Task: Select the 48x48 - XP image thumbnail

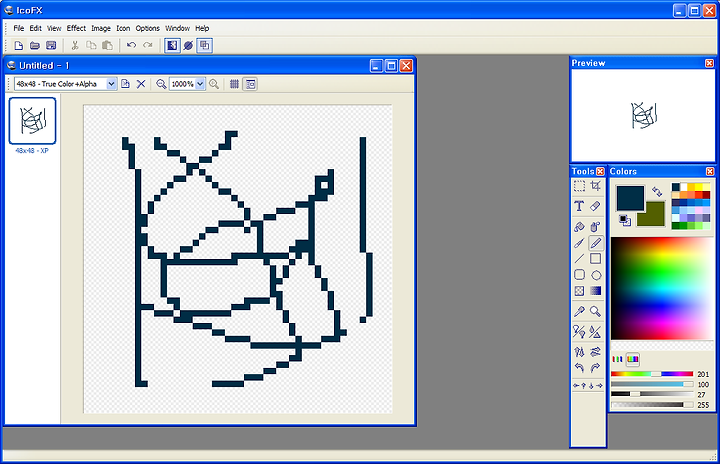Action: coord(32,121)
